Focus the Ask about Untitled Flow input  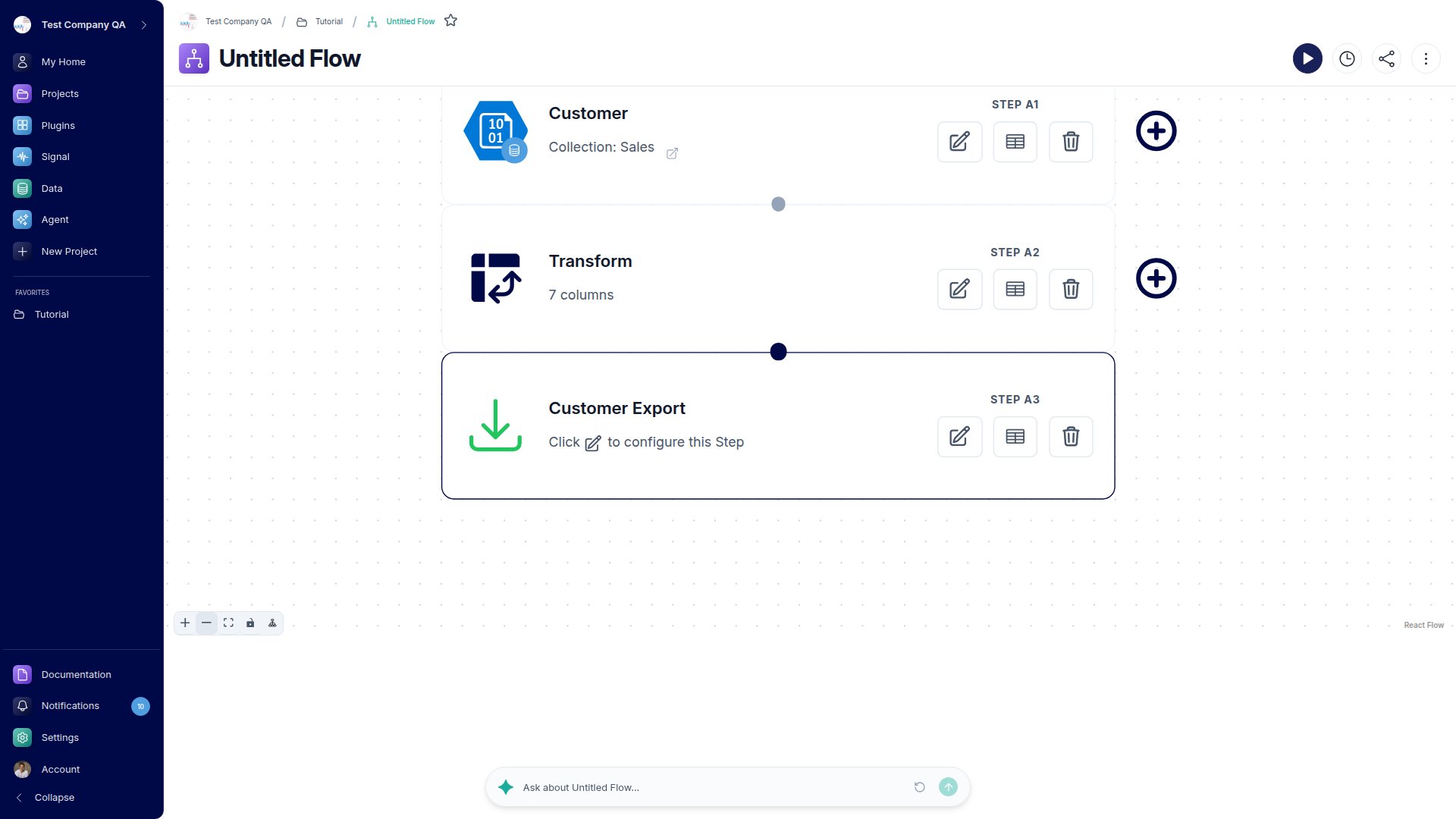[x=713, y=787]
